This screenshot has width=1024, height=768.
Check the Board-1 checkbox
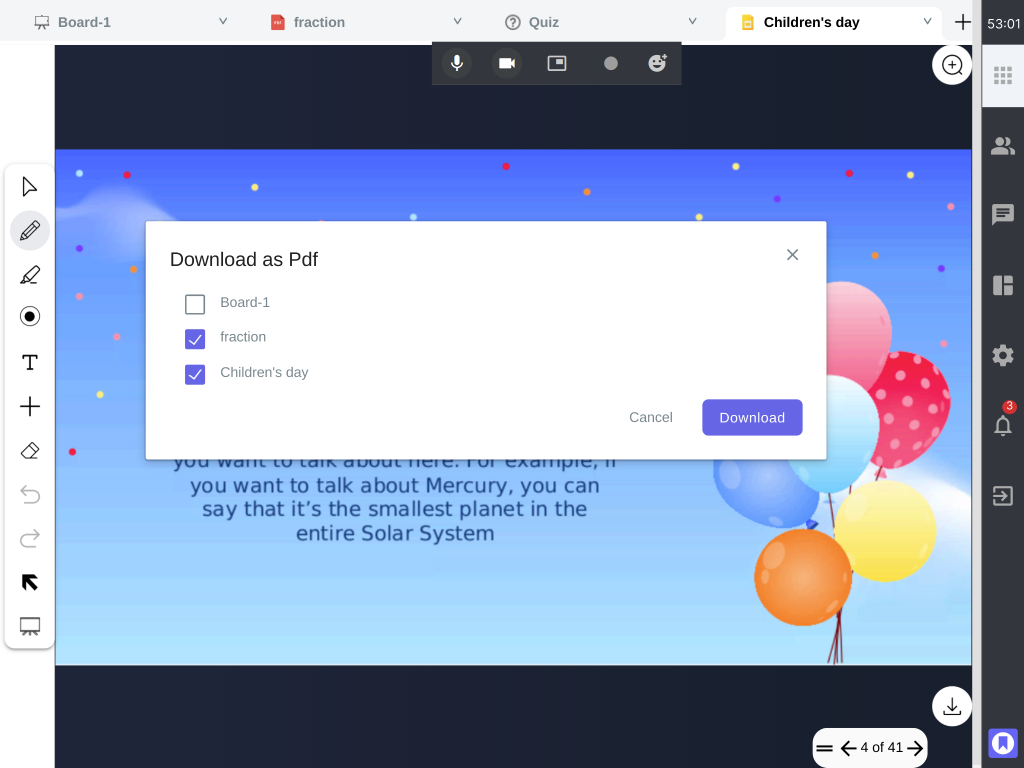[195, 304]
